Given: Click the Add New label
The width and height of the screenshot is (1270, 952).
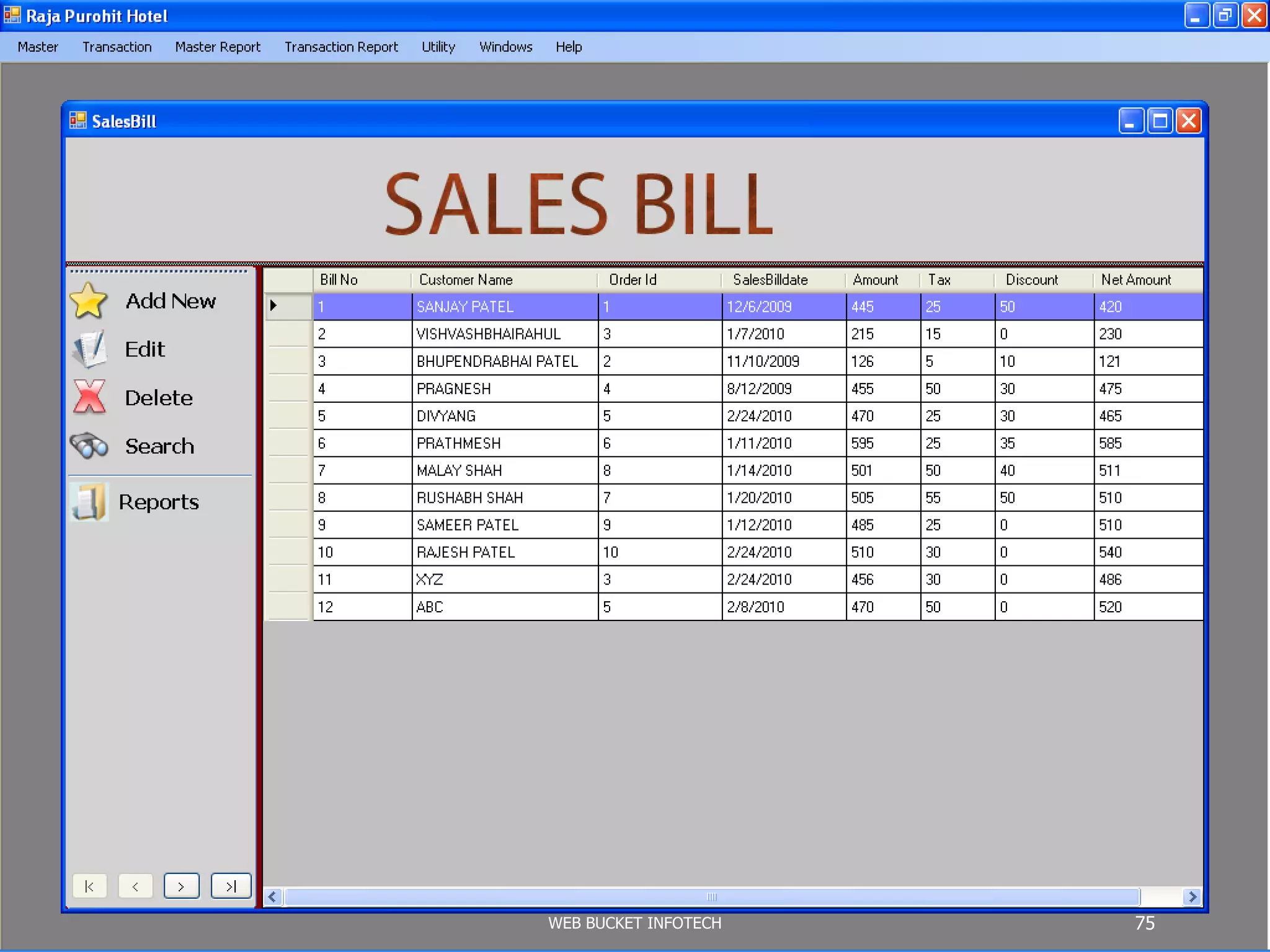Looking at the screenshot, I should pos(171,301).
